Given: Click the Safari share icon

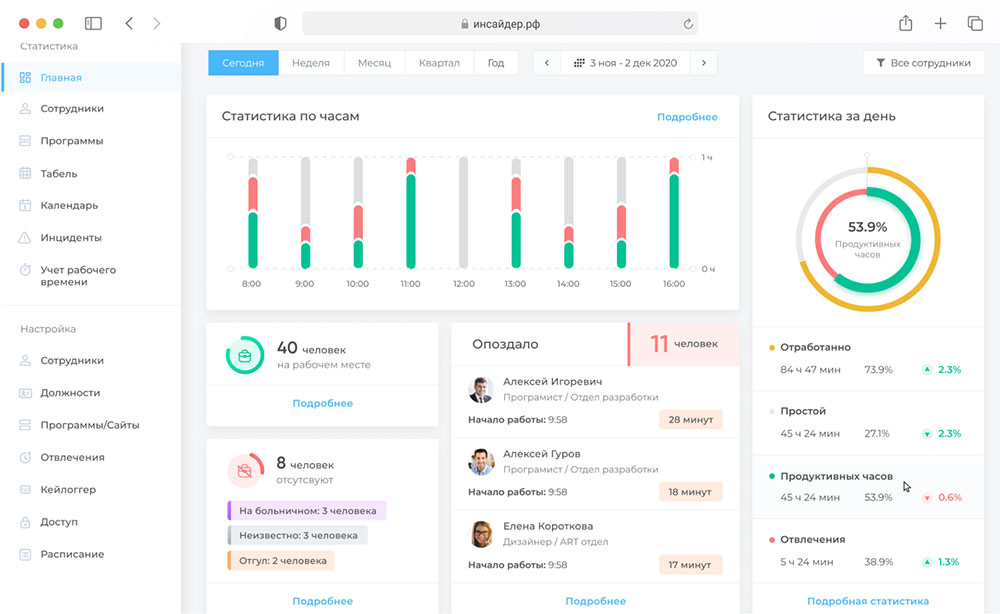Looking at the screenshot, I should (905, 23).
